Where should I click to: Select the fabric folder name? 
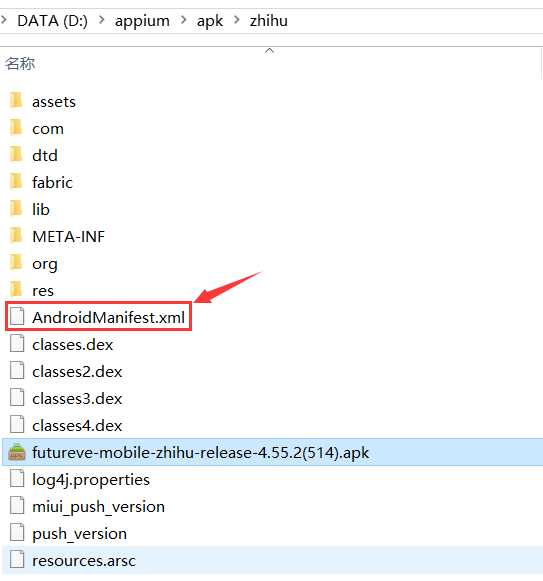click(52, 183)
